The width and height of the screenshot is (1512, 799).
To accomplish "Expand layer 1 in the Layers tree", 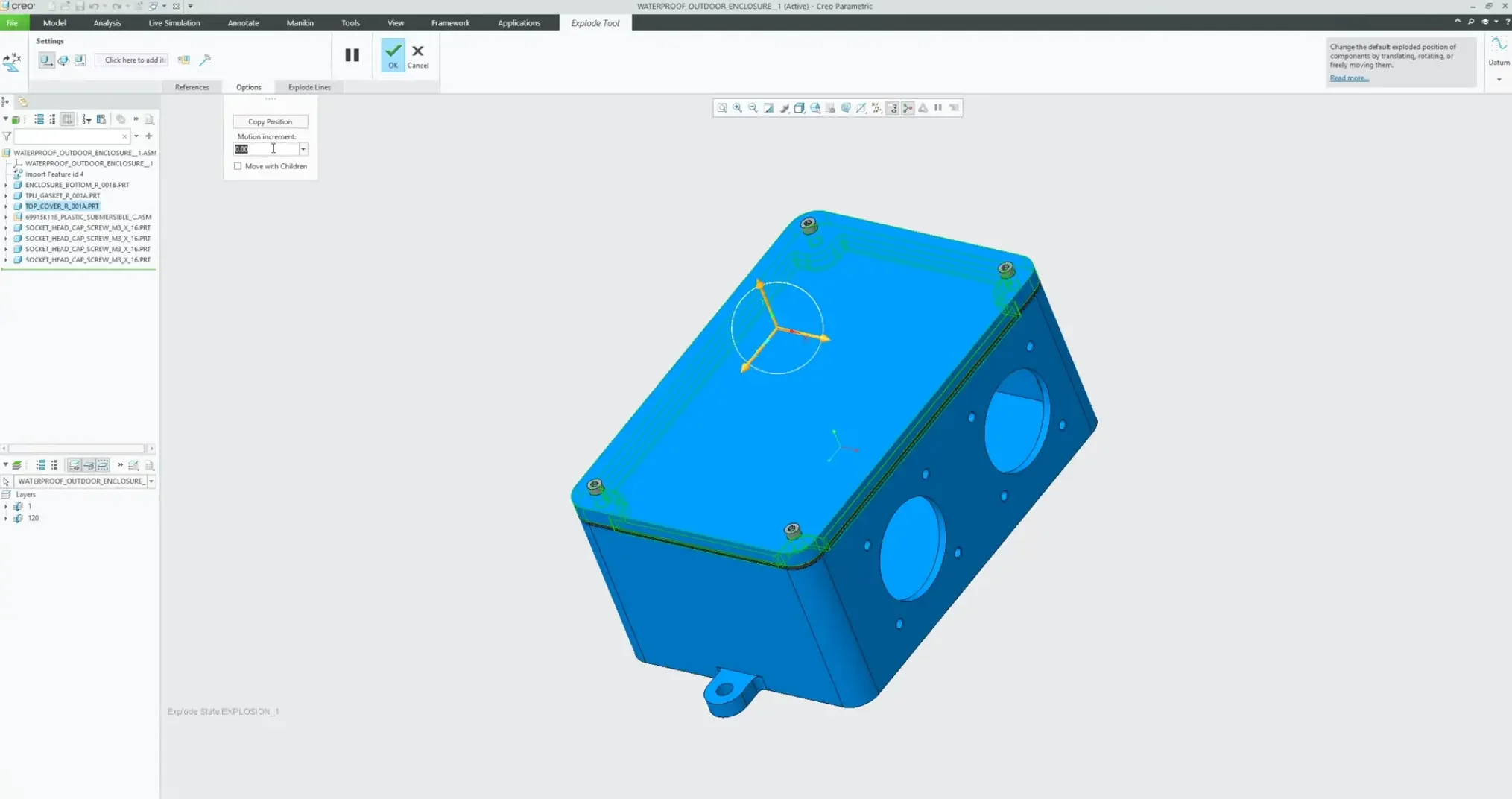I will (6, 506).
